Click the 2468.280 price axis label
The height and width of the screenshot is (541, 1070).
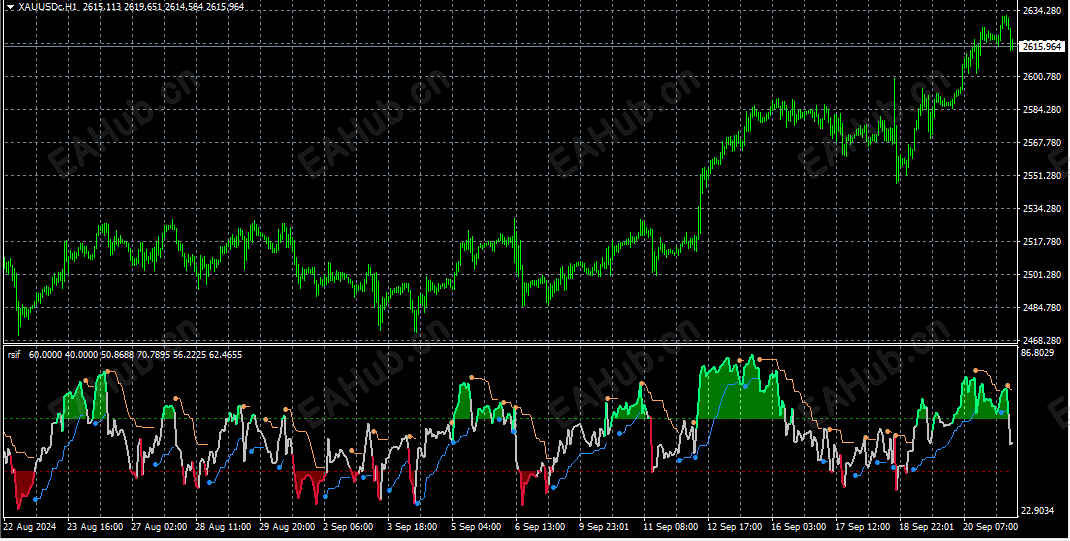click(1042, 340)
